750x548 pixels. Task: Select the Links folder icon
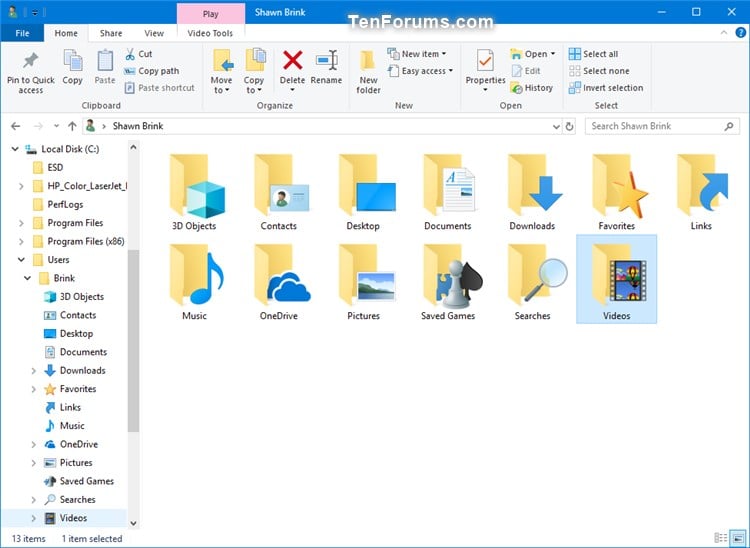pyautogui.click(x=702, y=186)
